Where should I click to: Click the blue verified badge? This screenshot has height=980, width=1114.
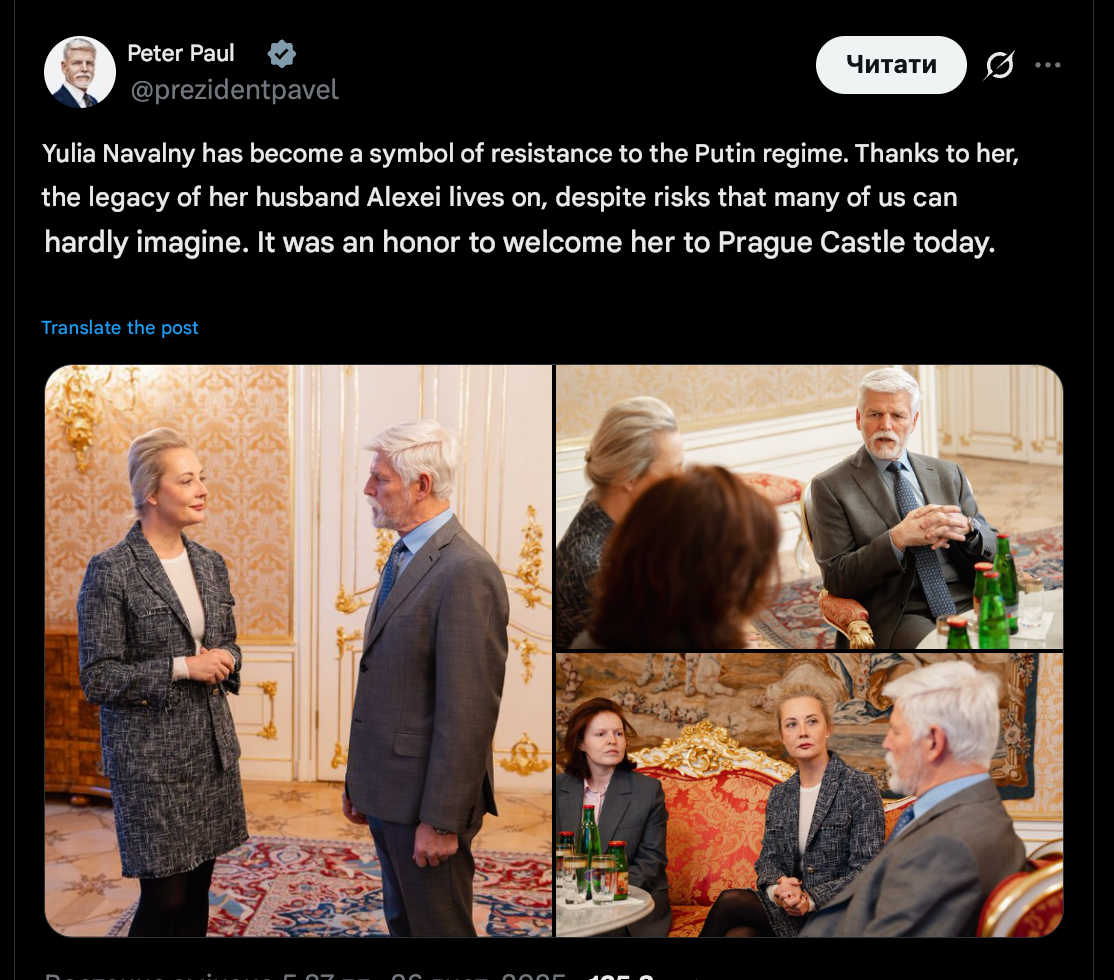(282, 54)
